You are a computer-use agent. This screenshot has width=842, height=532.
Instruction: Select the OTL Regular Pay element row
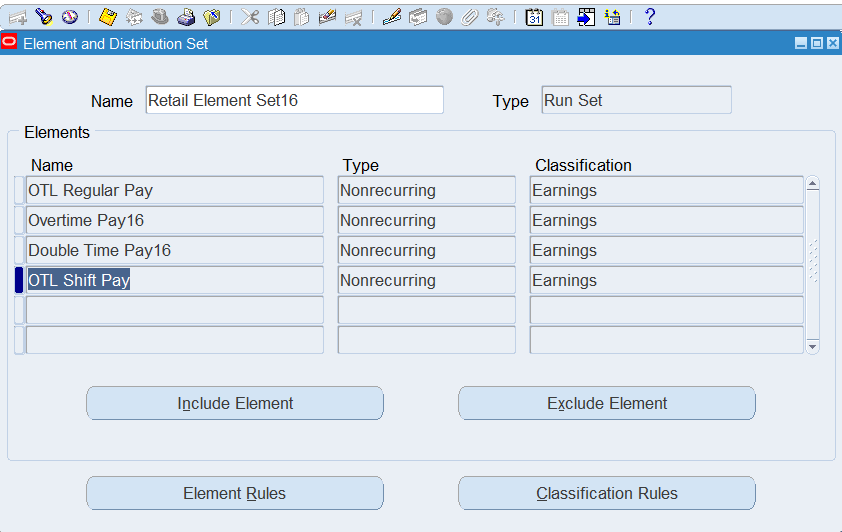point(175,191)
